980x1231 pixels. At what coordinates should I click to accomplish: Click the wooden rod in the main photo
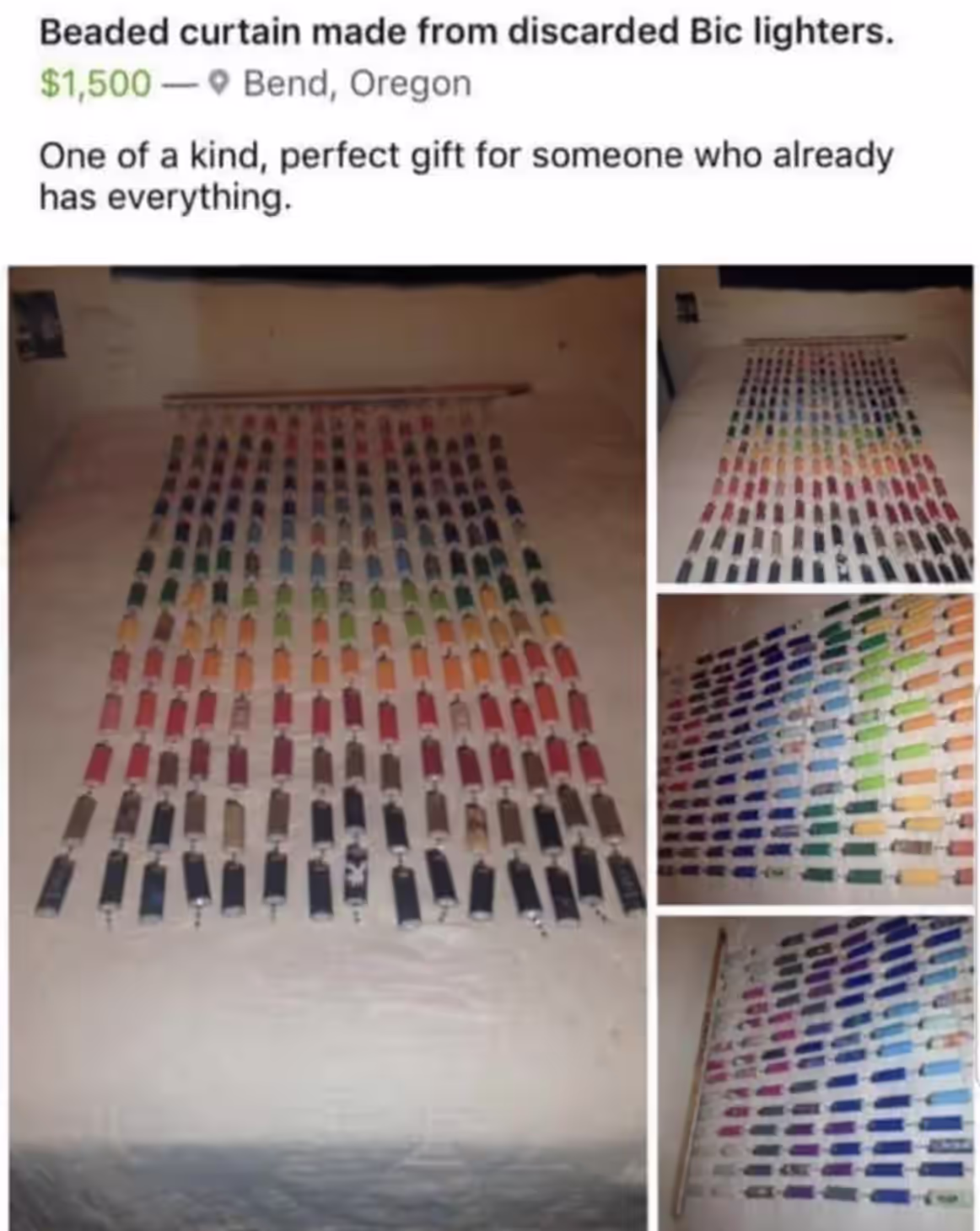(346, 394)
